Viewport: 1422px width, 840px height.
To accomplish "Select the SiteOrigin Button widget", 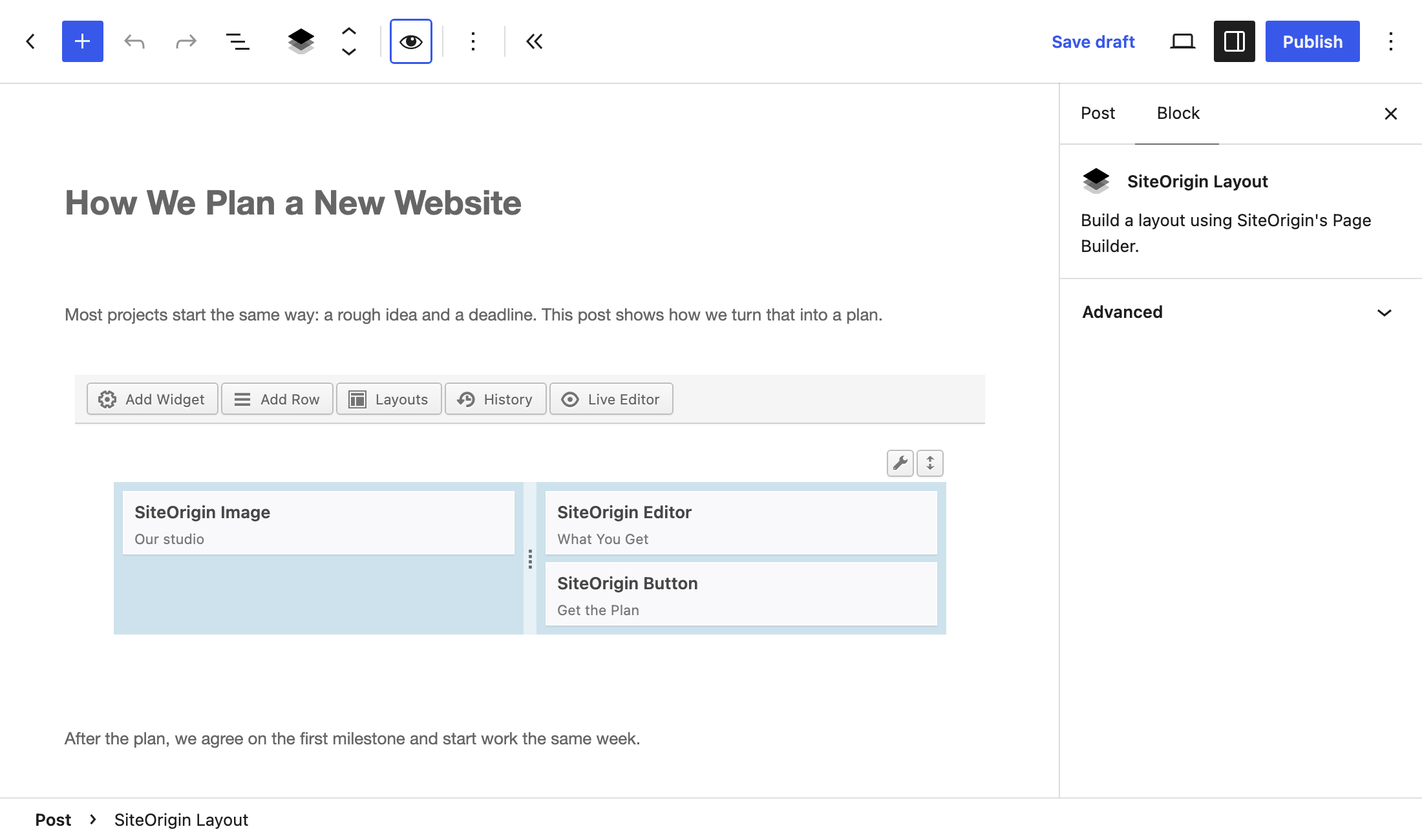I will point(741,594).
